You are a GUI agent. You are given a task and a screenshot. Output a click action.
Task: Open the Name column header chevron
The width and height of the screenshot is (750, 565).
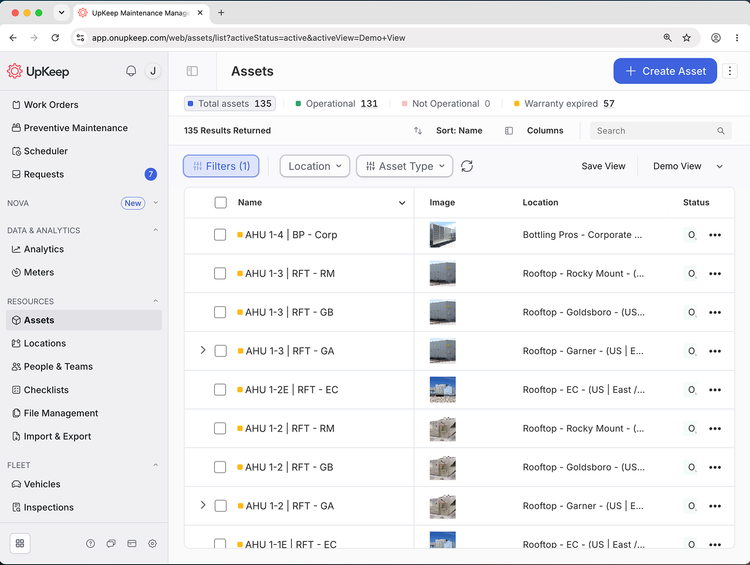[402, 203]
